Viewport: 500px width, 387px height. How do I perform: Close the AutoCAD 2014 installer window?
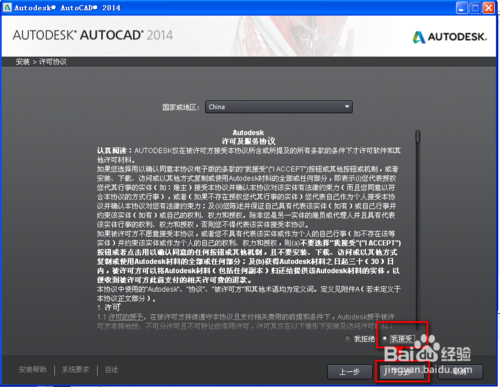coord(489,8)
